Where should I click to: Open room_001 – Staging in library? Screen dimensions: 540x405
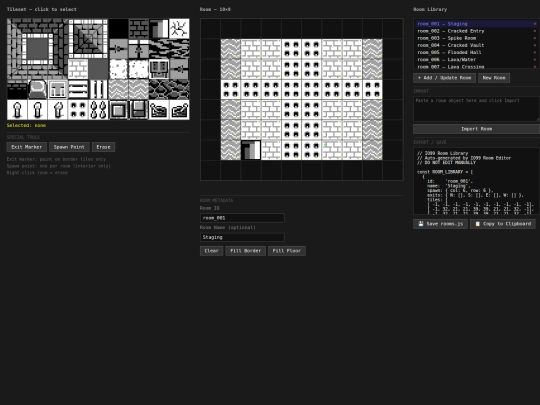tap(476, 24)
